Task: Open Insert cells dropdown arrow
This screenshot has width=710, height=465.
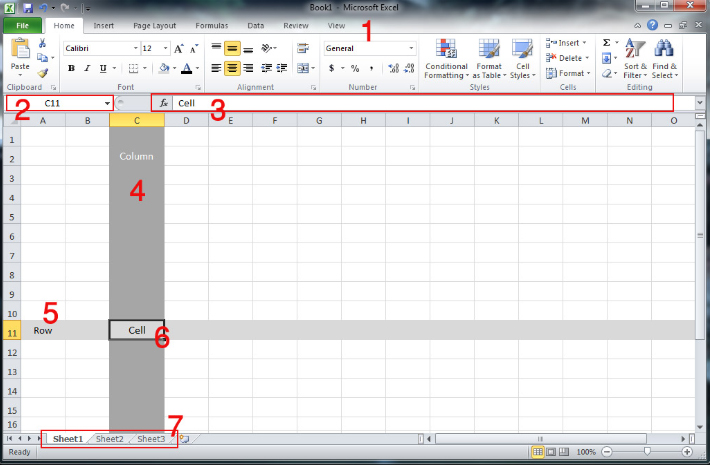Action: point(584,43)
